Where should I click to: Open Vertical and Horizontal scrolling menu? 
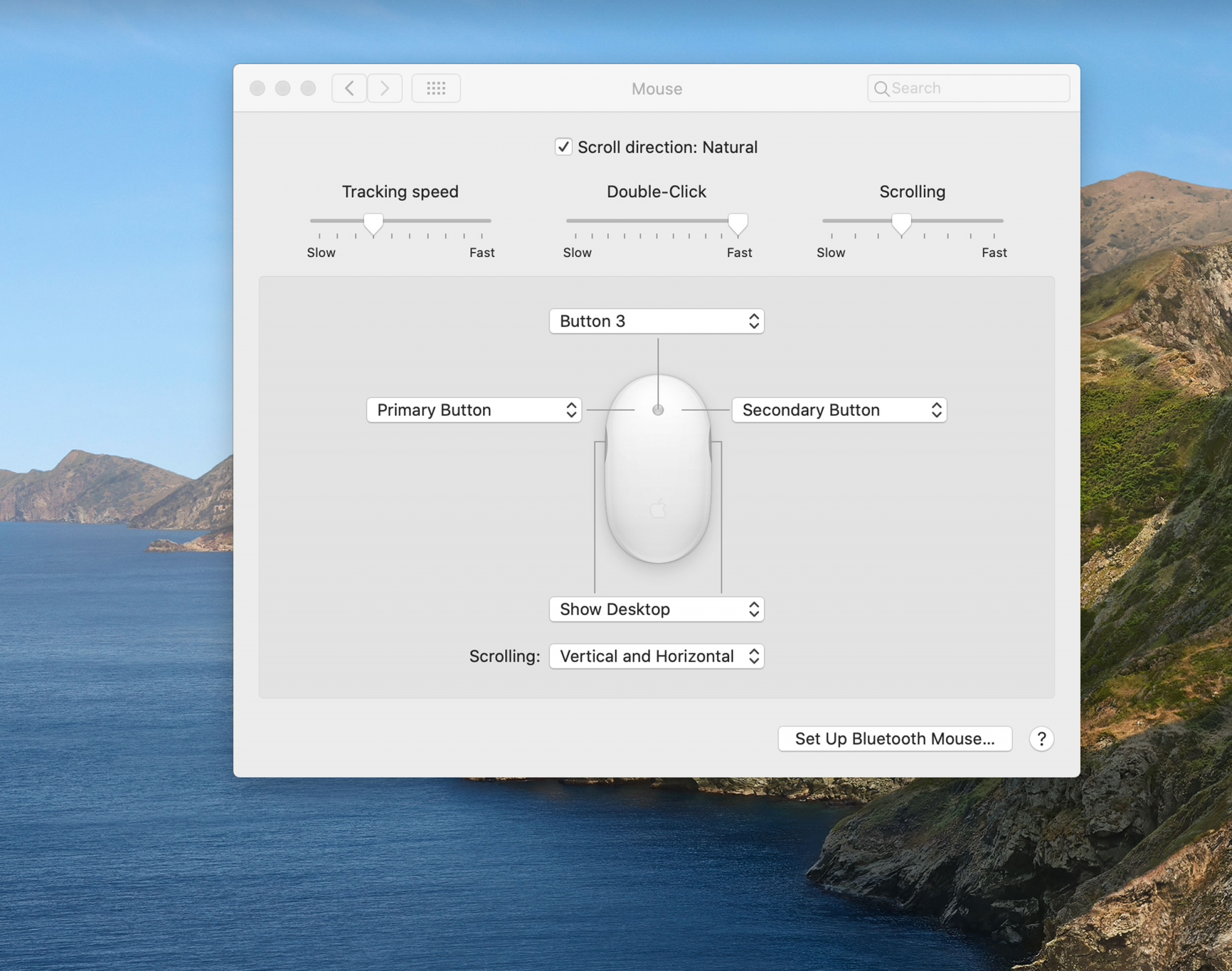(x=657, y=656)
